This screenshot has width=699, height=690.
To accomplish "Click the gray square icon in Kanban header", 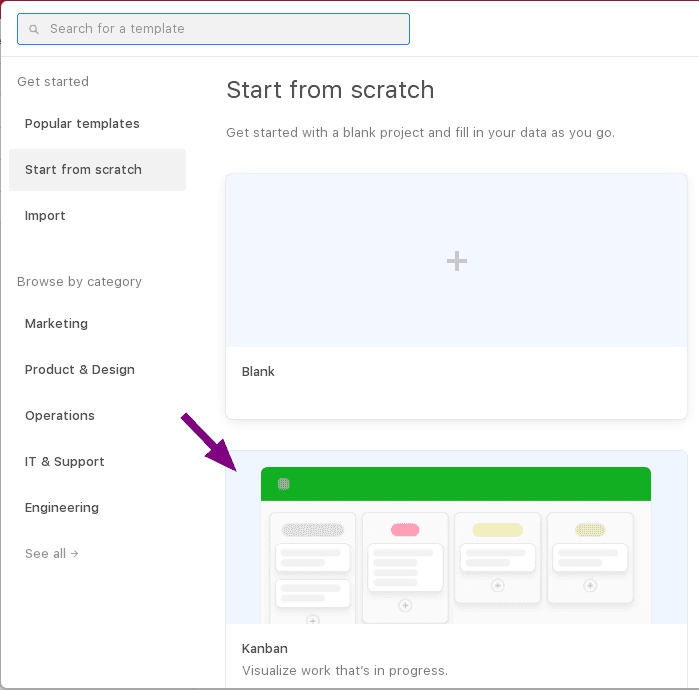I will 284,484.
